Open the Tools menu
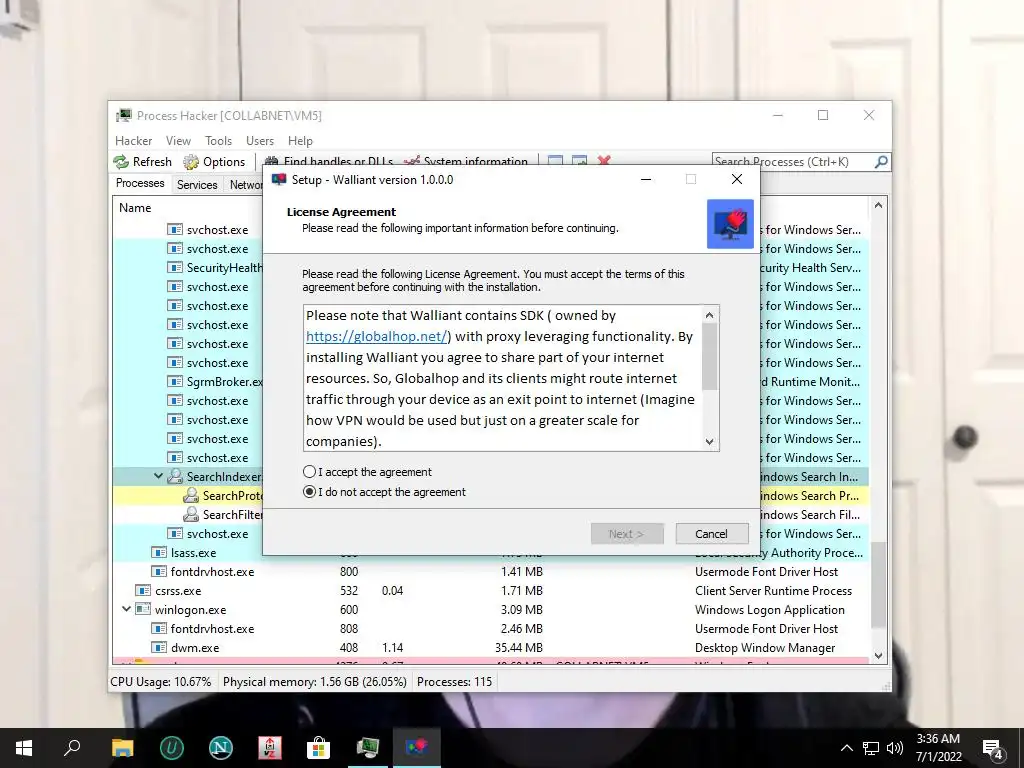This screenshot has height=768, width=1024. [x=218, y=140]
